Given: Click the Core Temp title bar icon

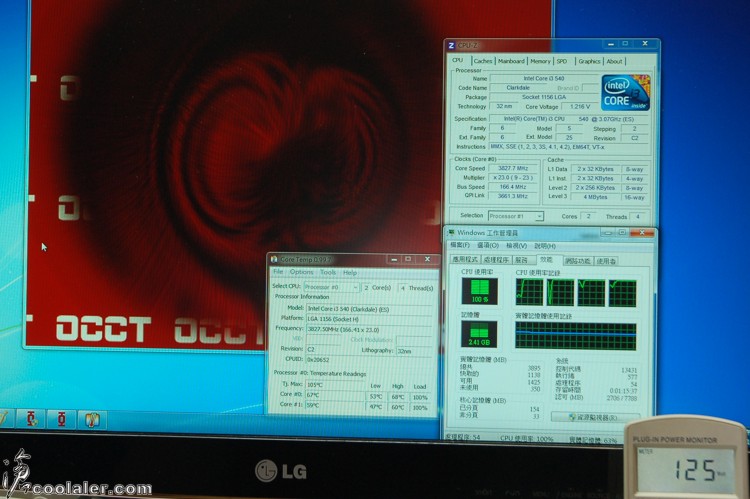Looking at the screenshot, I should point(274,259).
